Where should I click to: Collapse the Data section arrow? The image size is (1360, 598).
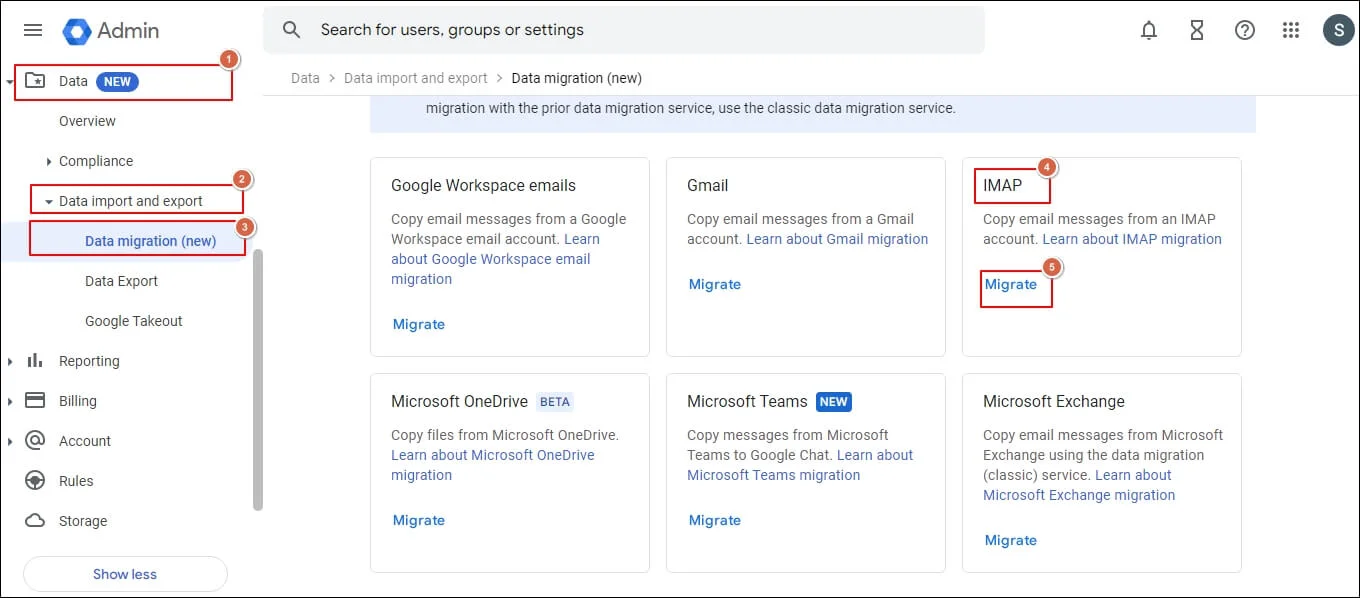click(x=10, y=81)
